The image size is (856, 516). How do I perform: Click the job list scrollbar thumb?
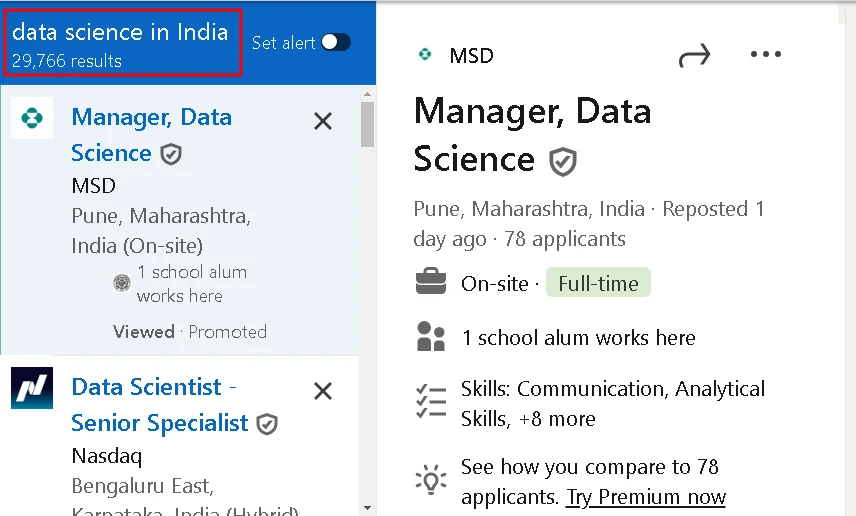pos(367,124)
